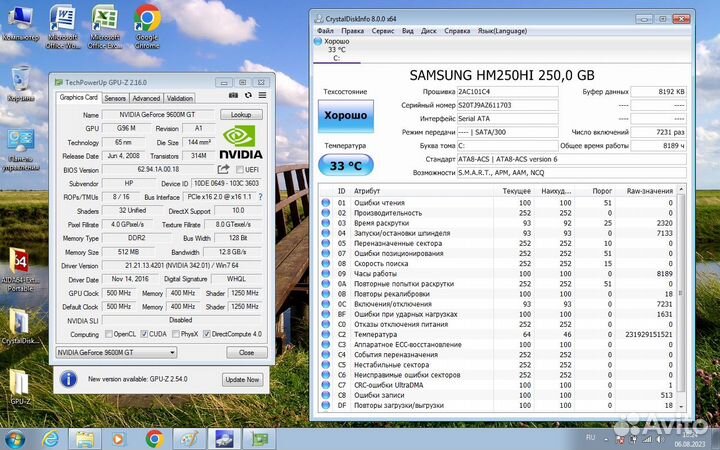The image size is (720, 450).
Task: Open the Paint icon on the taskbar
Action: tap(189, 439)
